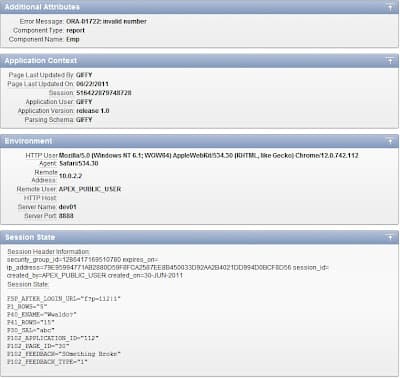The image size is (400, 378).
Task: Select the P102_PAGE_ID session item
Action: pyautogui.click(x=38, y=346)
